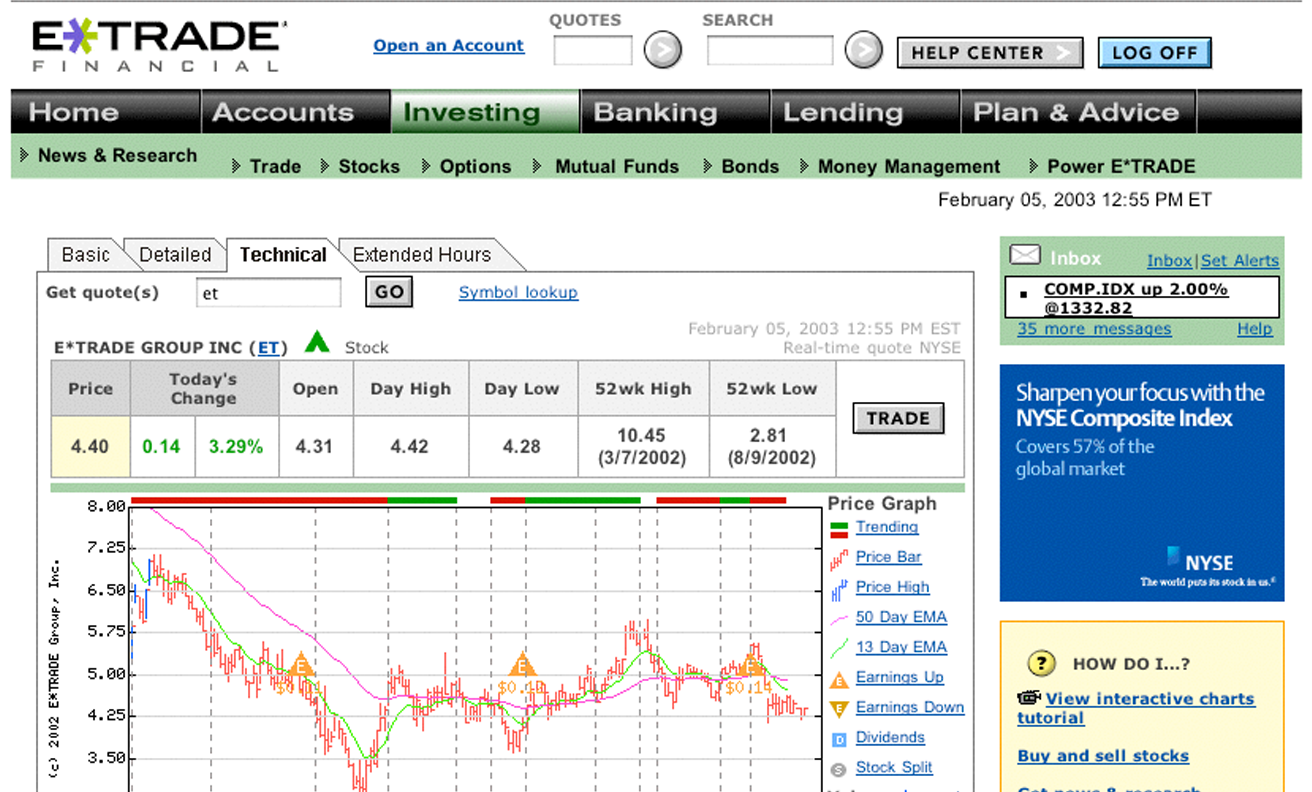This screenshot has height=792, width=1312.
Task: Click the NYSE logo in the ad
Action: pos(1200,560)
